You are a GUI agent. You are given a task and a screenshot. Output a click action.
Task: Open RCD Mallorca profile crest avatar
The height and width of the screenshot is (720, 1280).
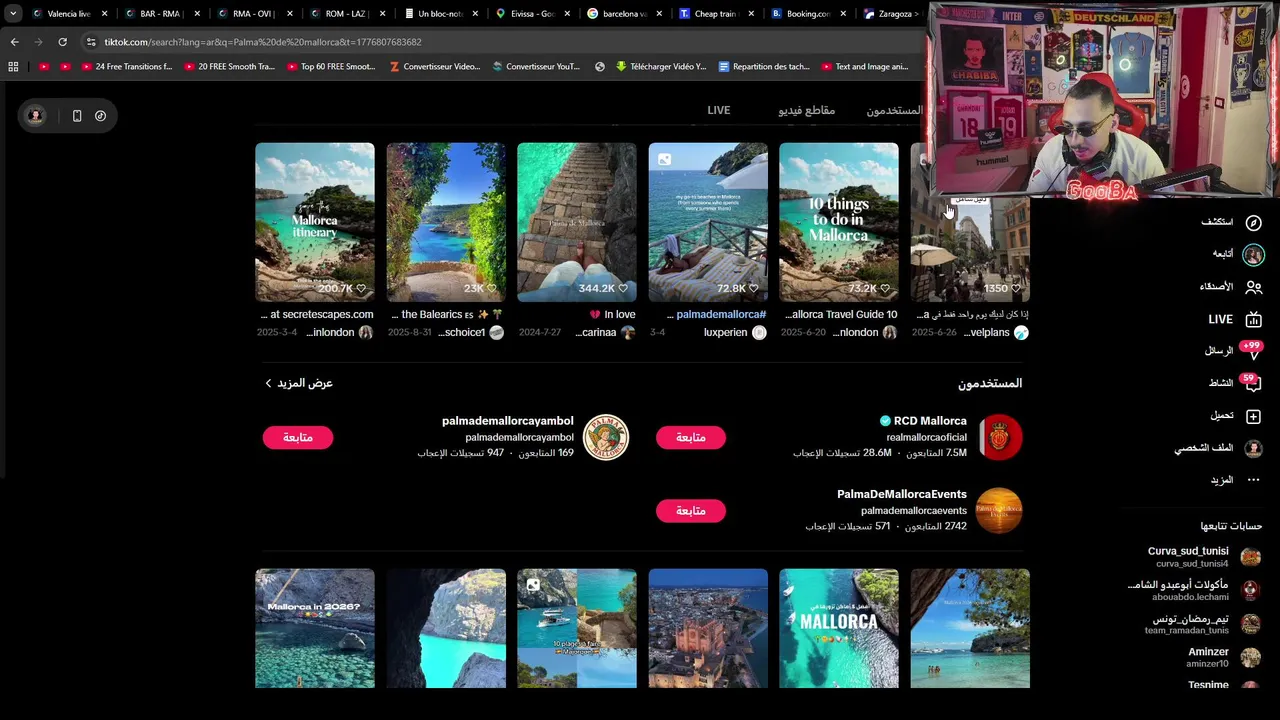pyautogui.click(x=999, y=438)
